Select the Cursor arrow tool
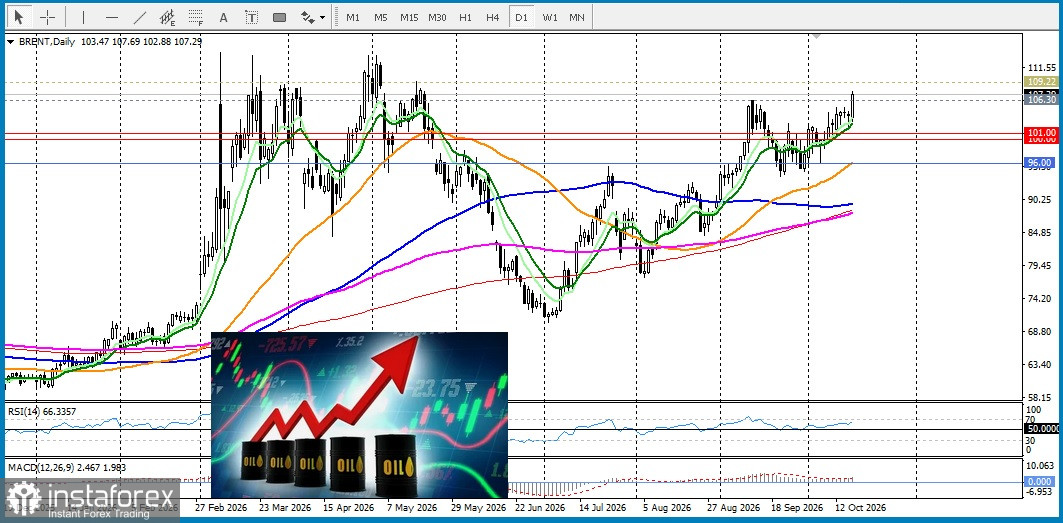The width and height of the screenshot is (1063, 523). tap(19, 17)
